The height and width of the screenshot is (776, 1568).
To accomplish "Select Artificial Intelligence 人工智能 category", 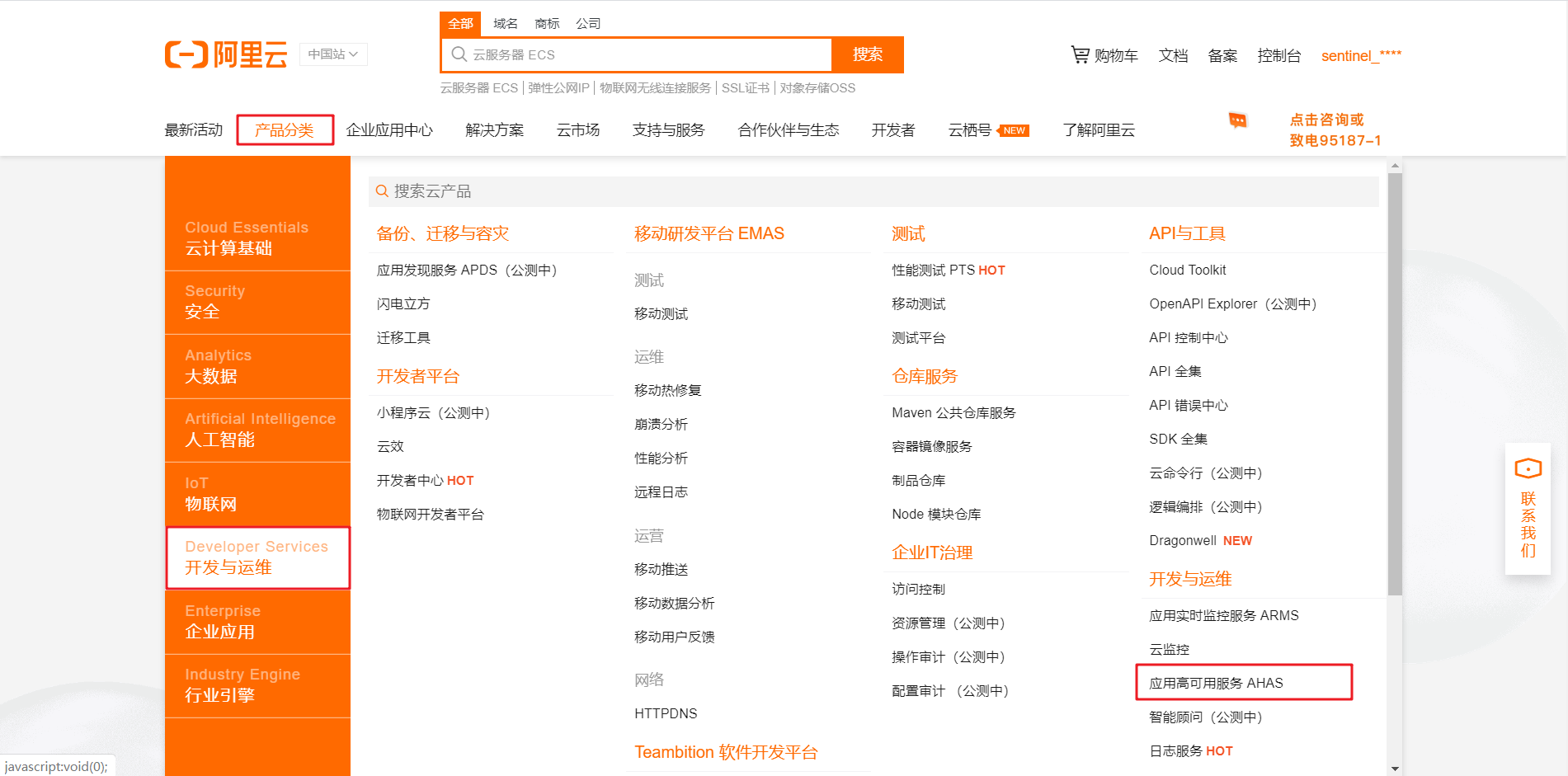I will (x=257, y=430).
